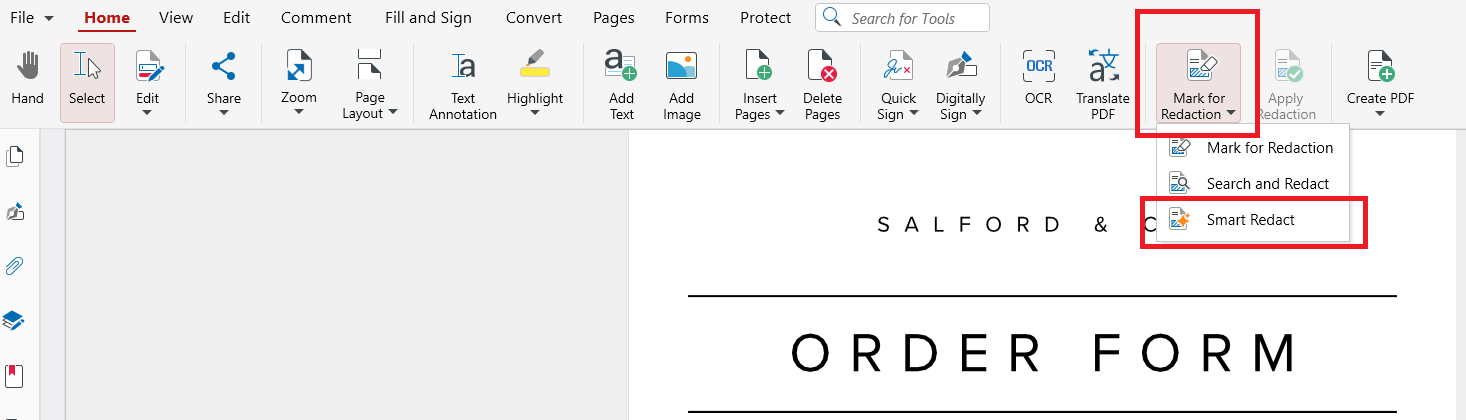Expand the Create PDF dropdown arrow

[x=1380, y=113]
